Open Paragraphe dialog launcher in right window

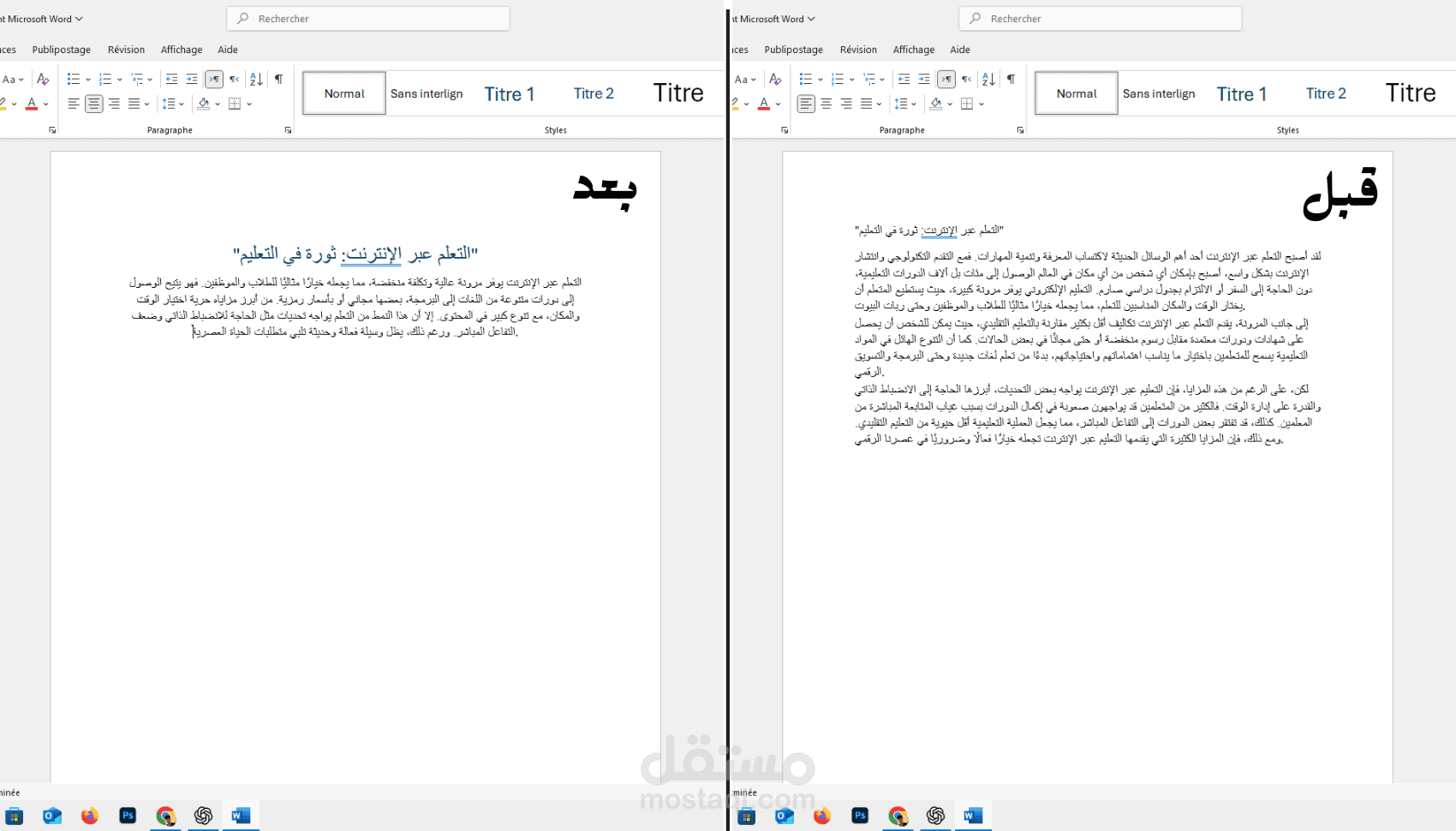point(1020,130)
